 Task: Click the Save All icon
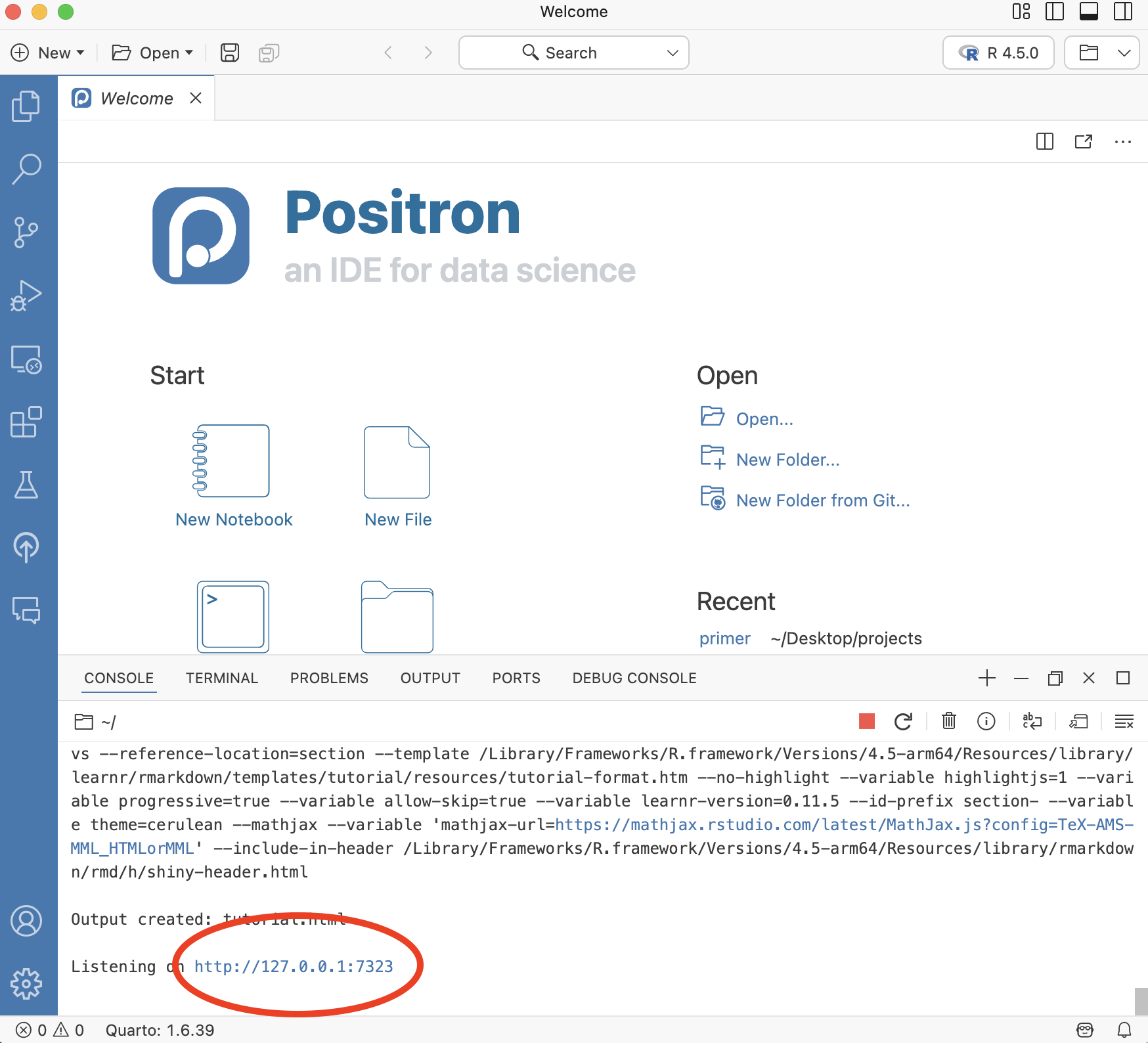click(x=269, y=53)
